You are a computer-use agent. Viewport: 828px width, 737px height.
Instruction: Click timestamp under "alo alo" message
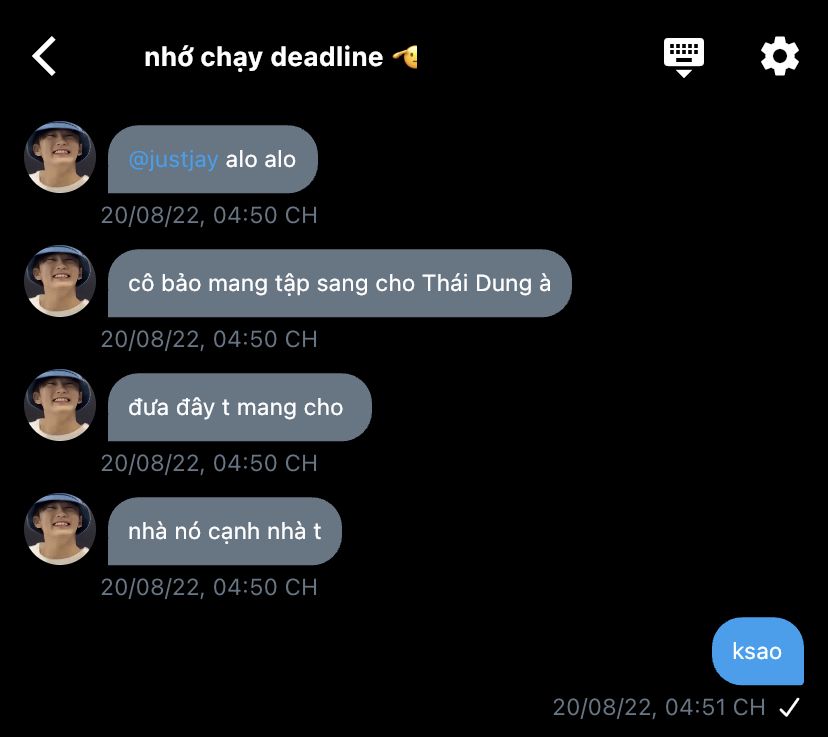point(209,215)
